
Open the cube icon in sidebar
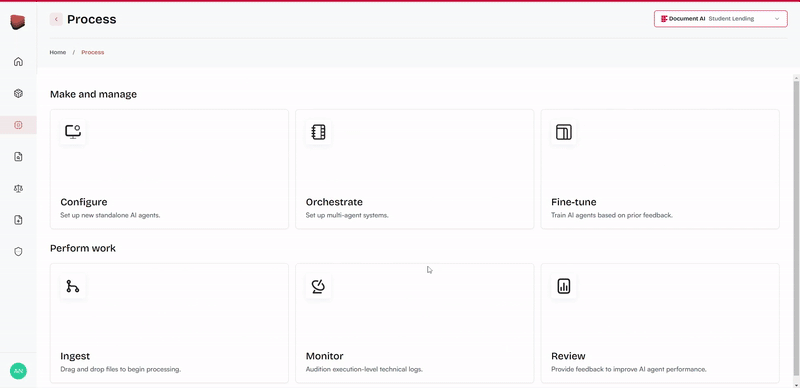18,93
